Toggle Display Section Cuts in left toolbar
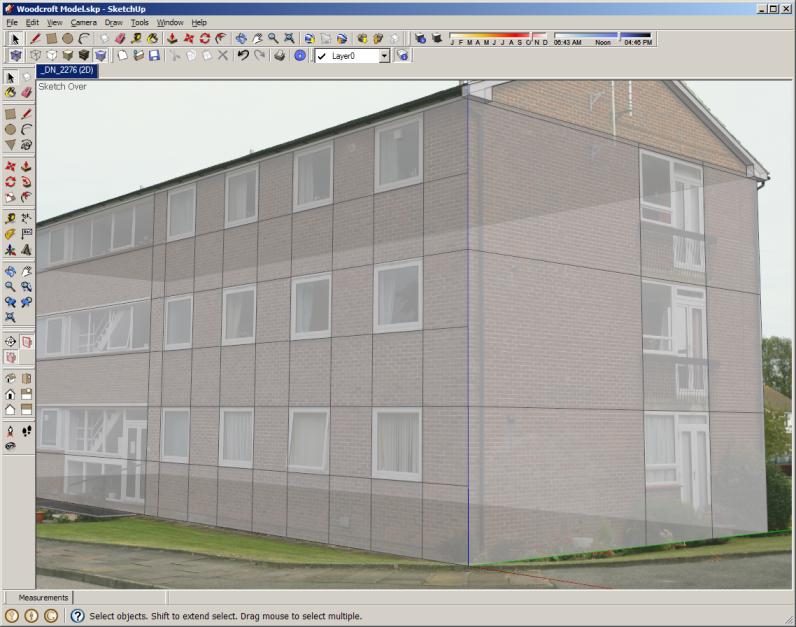 (10, 357)
